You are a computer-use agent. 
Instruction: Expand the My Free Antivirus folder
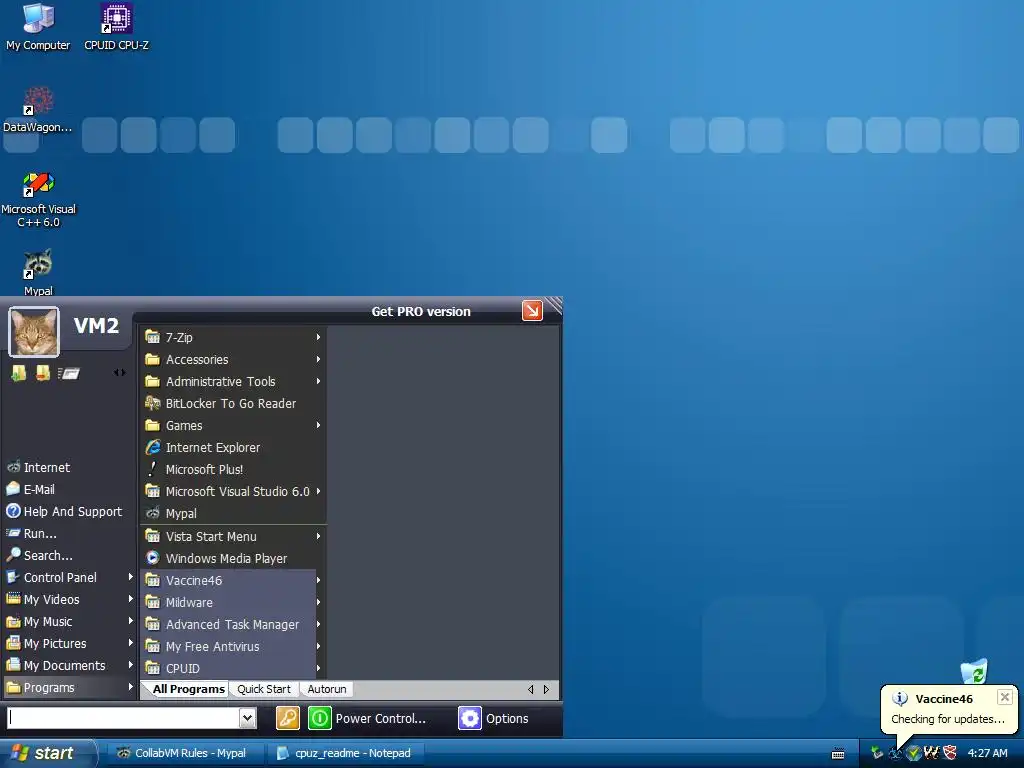point(234,647)
